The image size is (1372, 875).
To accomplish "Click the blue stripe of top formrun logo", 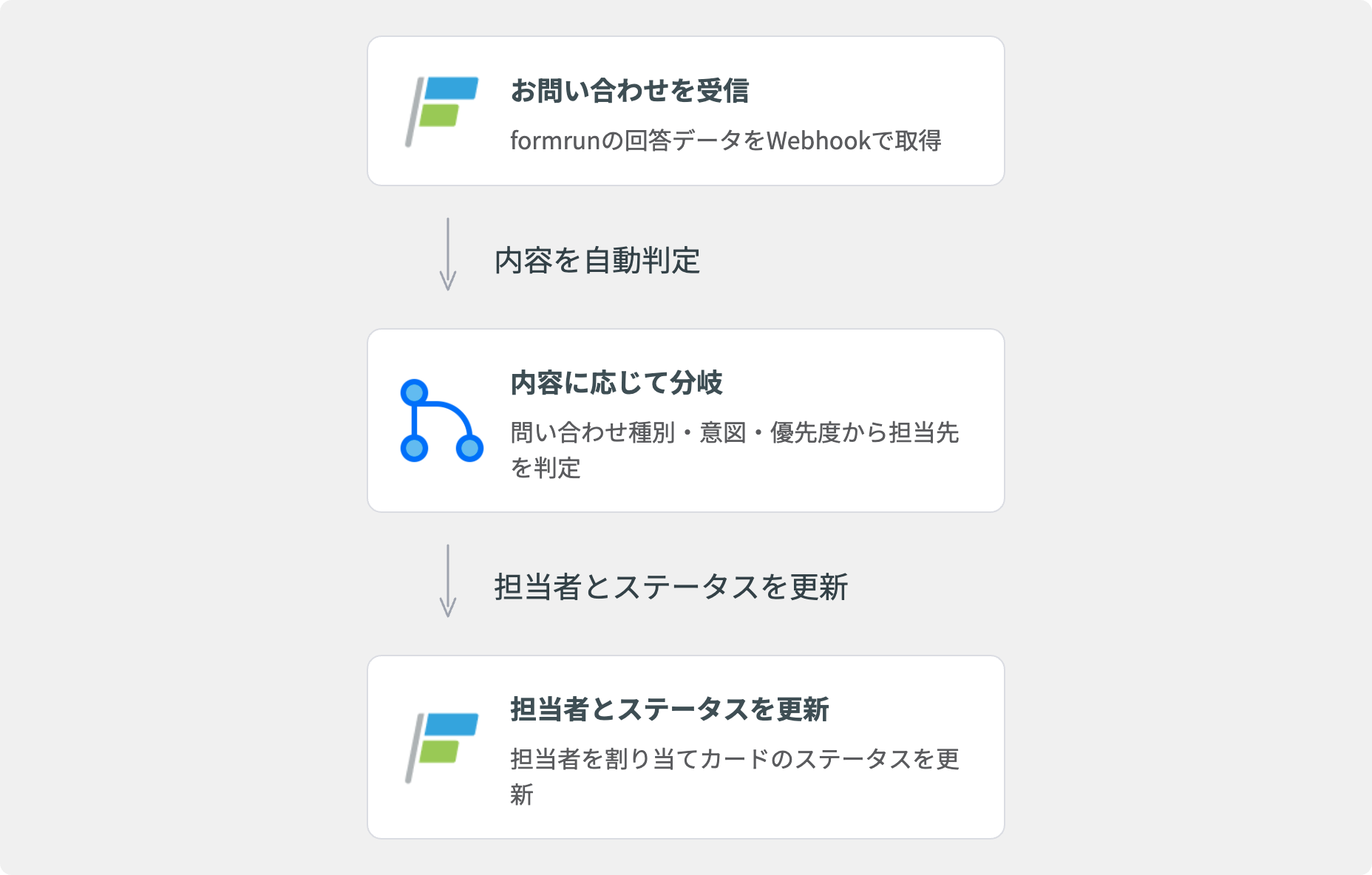I will coord(452,88).
